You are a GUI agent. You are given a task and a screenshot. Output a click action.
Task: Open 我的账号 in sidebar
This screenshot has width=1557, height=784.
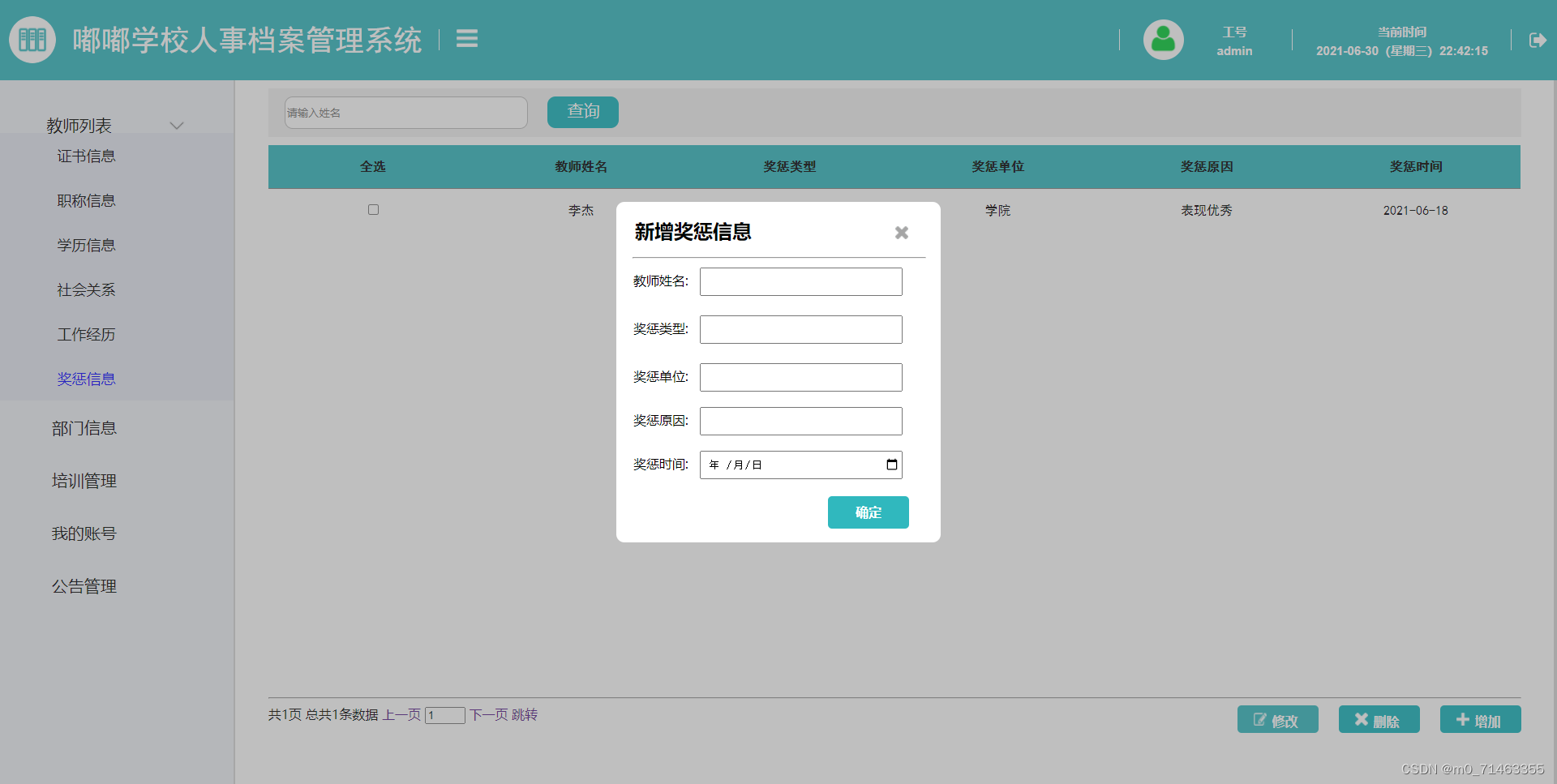point(84,534)
